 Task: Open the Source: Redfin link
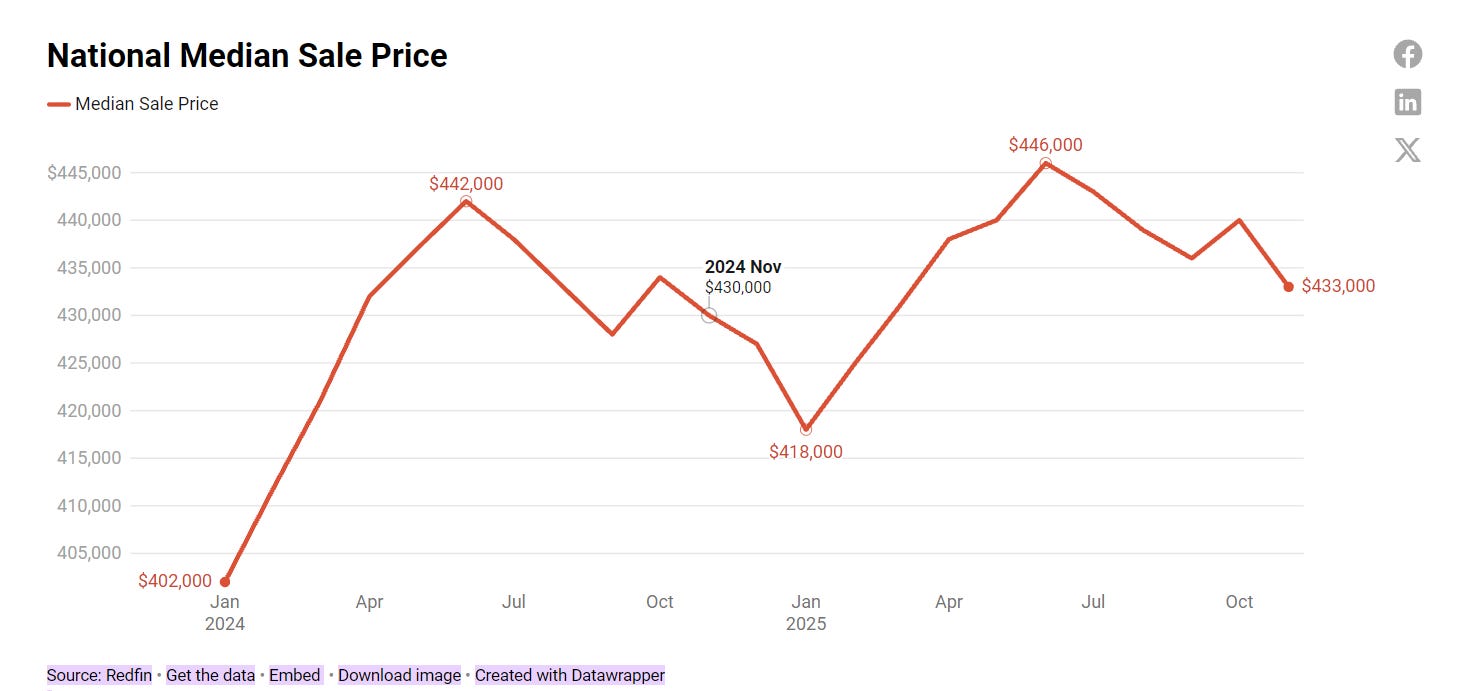coord(99,675)
